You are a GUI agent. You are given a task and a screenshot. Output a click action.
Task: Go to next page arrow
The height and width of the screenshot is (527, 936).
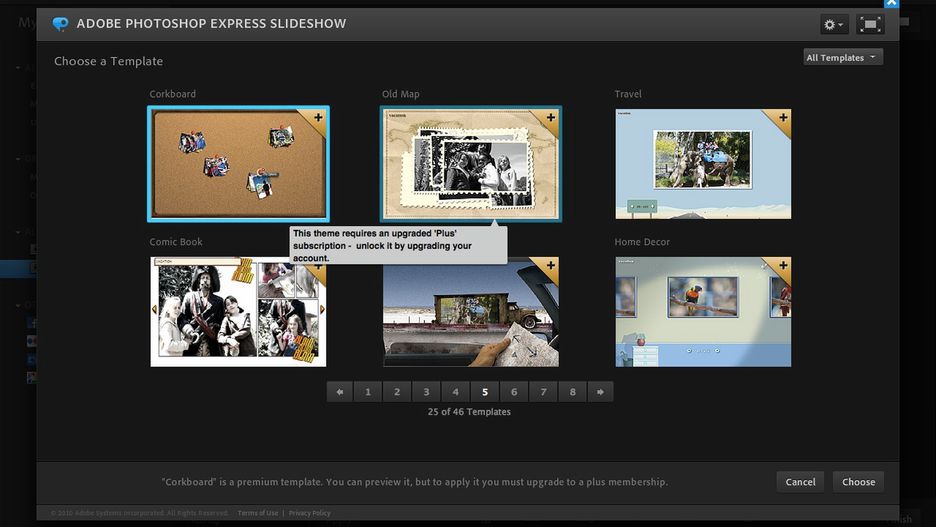[601, 392]
